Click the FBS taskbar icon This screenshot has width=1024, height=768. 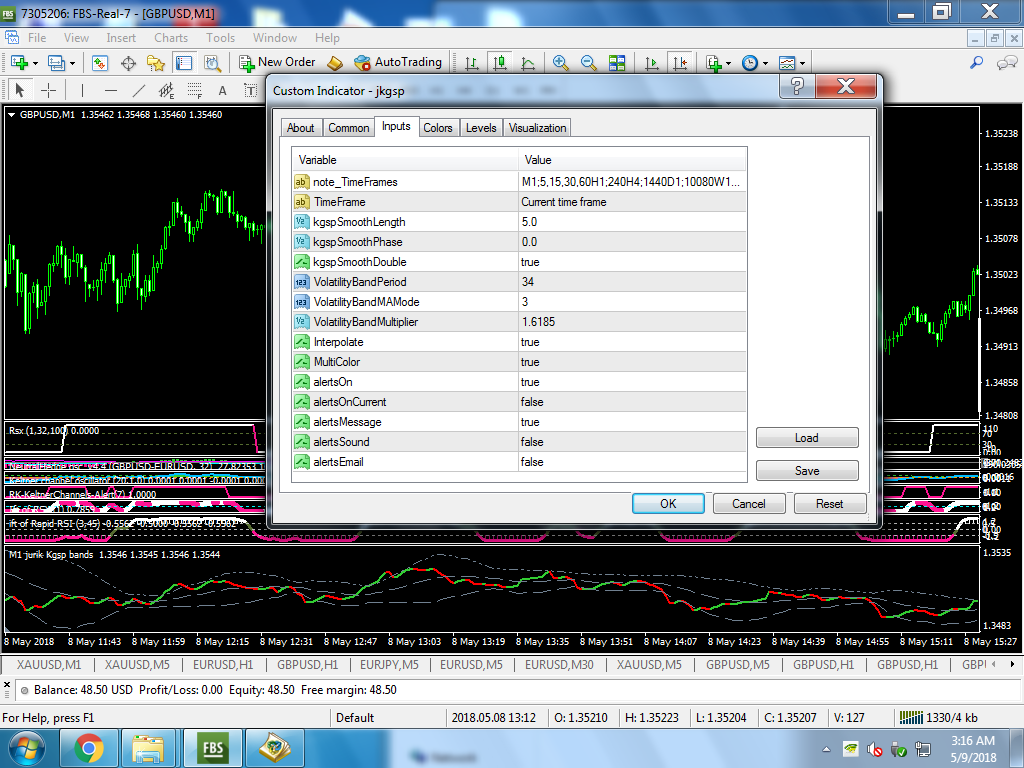(x=213, y=748)
